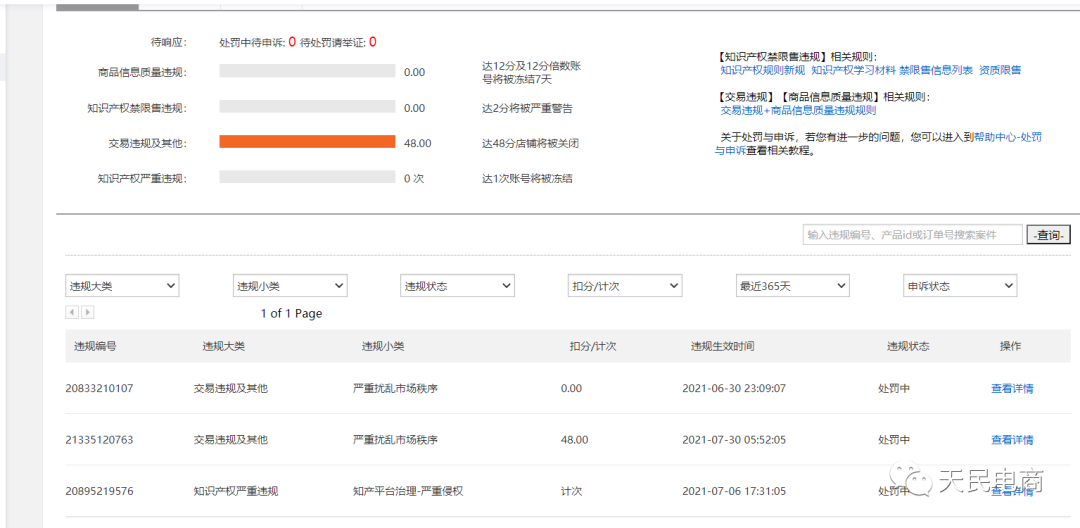Open the 违规大类 dropdown
This screenshot has width=1080, height=528.
tap(122, 286)
